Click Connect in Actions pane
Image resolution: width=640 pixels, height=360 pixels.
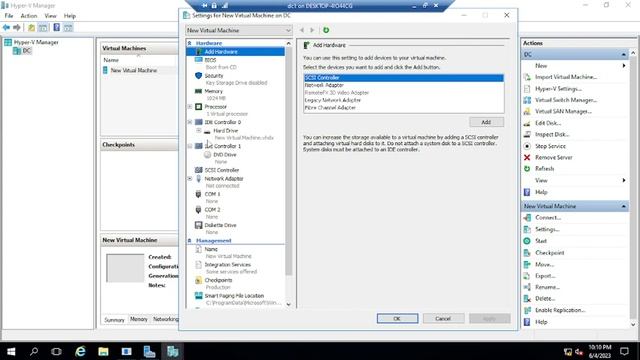click(548, 218)
